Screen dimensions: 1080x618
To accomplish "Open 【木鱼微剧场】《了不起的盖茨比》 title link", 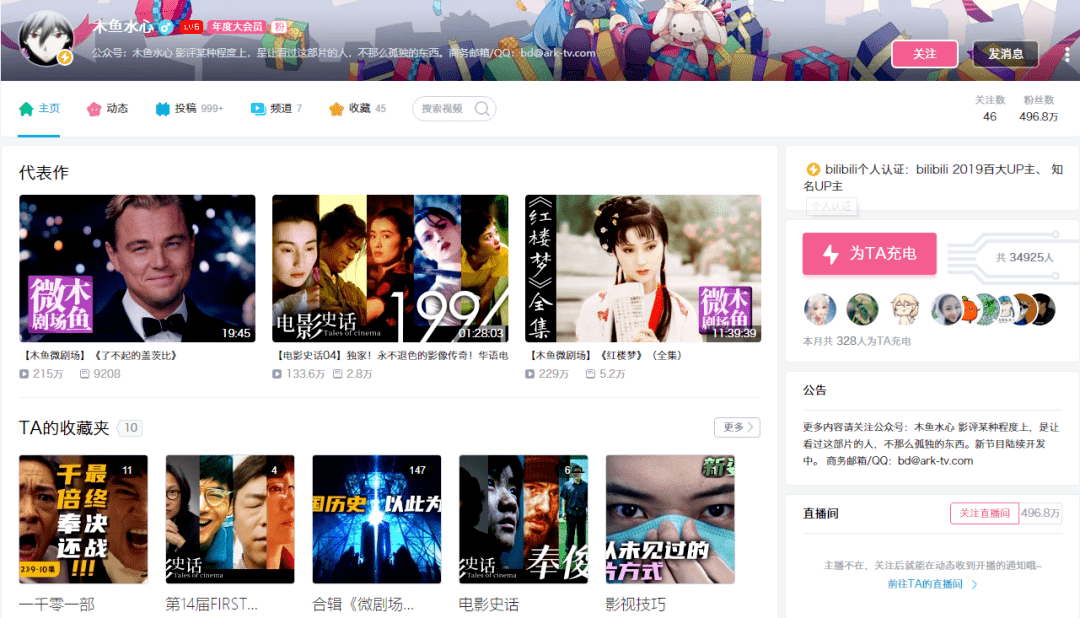I will 101,356.
